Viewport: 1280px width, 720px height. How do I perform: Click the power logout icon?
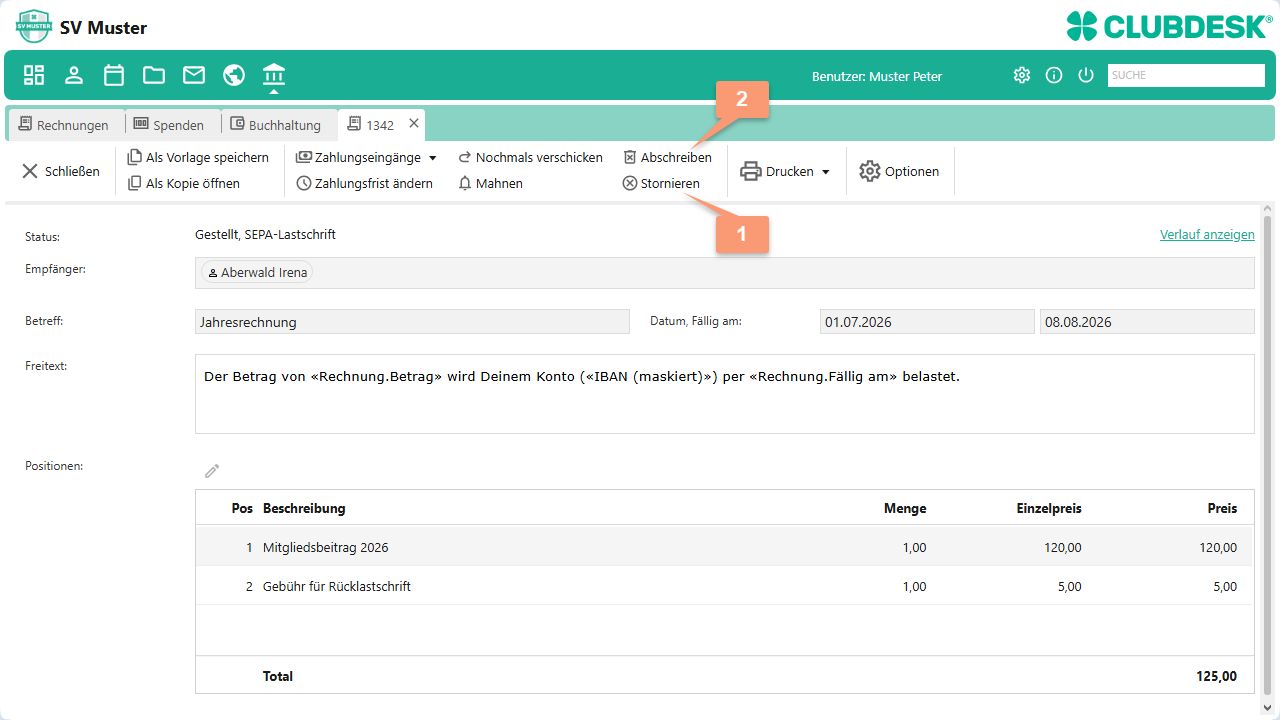click(1086, 75)
